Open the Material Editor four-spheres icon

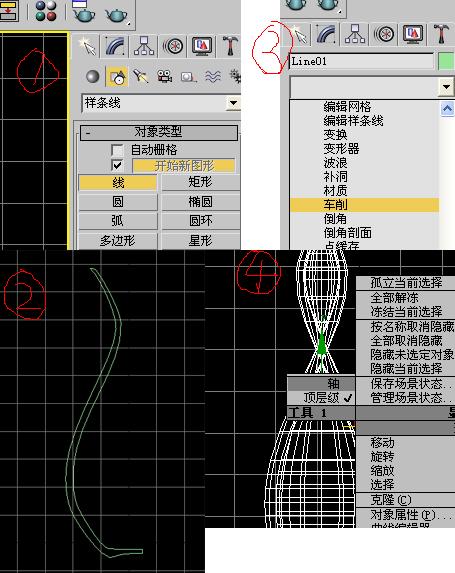pos(46,11)
